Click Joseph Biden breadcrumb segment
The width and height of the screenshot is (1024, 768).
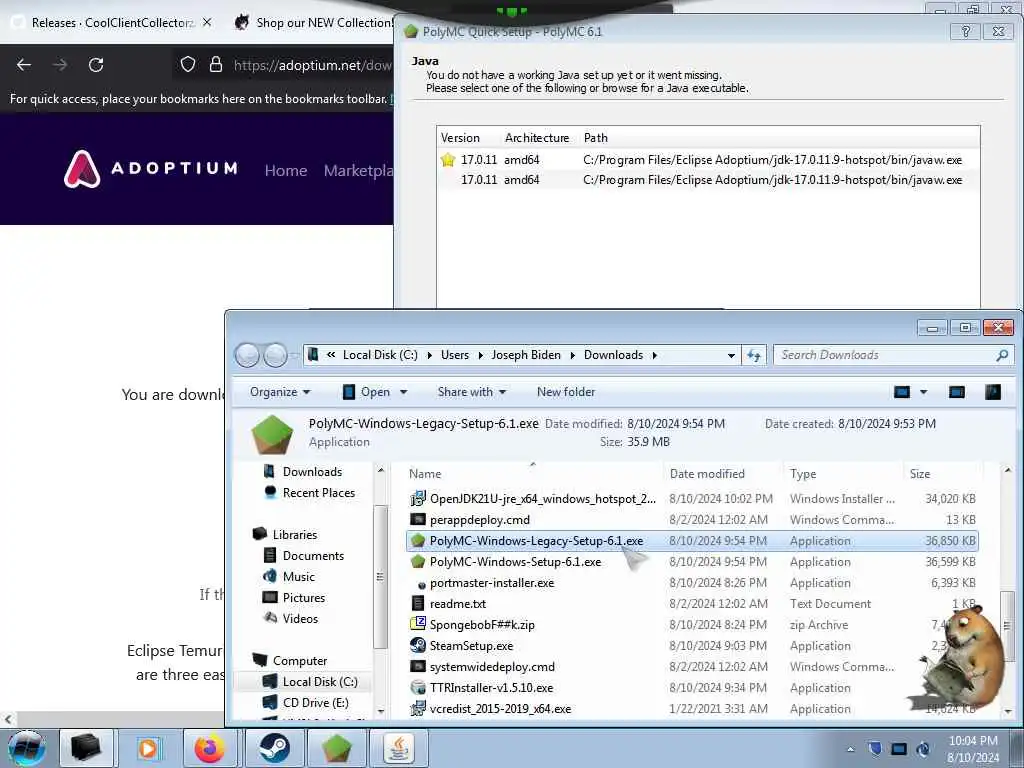click(526, 355)
